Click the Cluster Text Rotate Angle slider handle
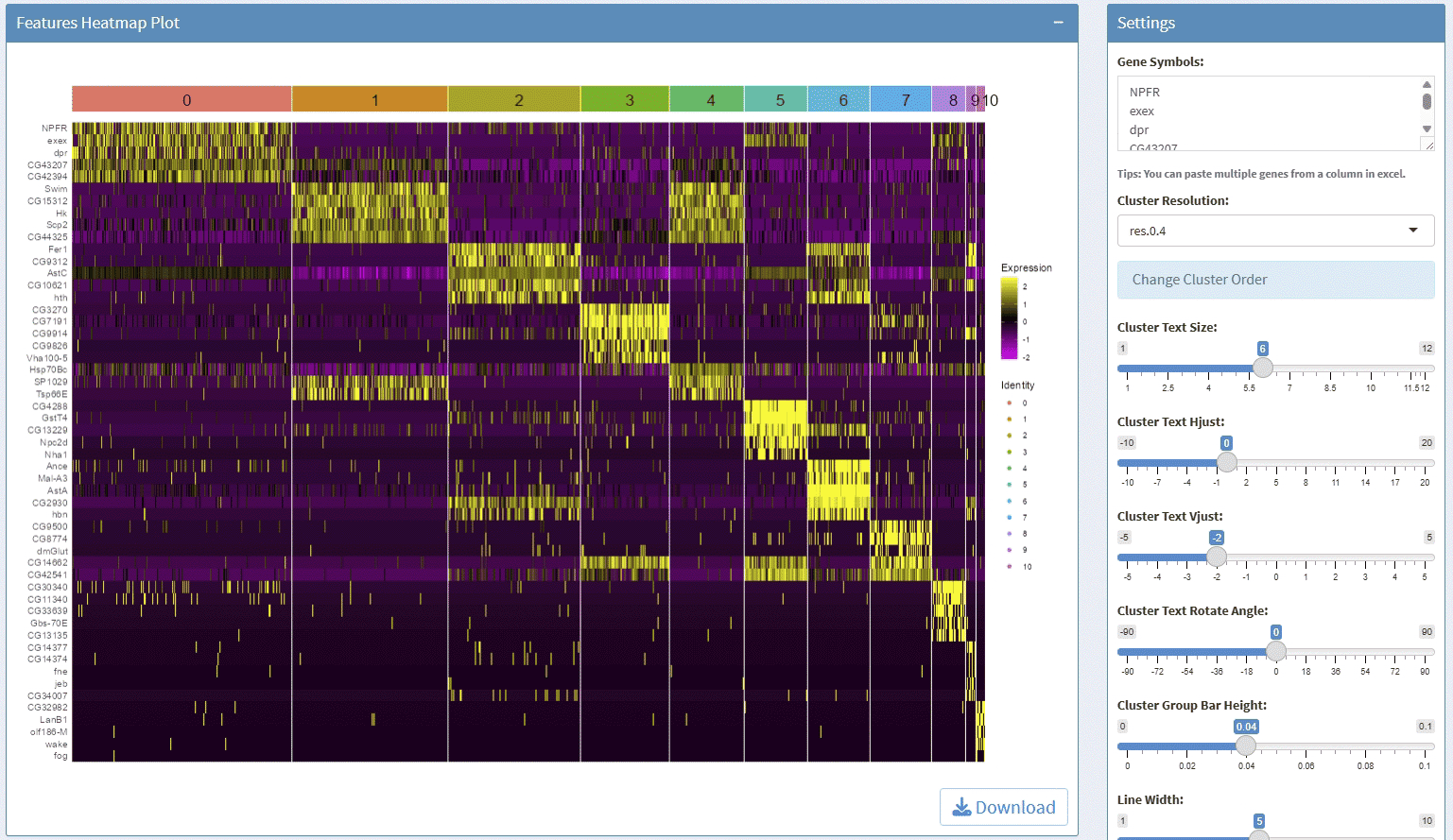This screenshot has height=840, width=1453. tap(1276, 651)
